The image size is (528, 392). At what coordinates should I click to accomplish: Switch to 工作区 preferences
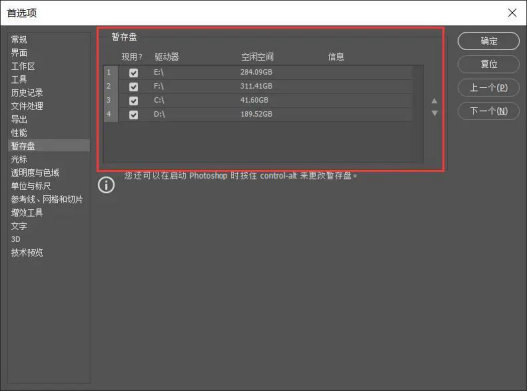click(23, 66)
